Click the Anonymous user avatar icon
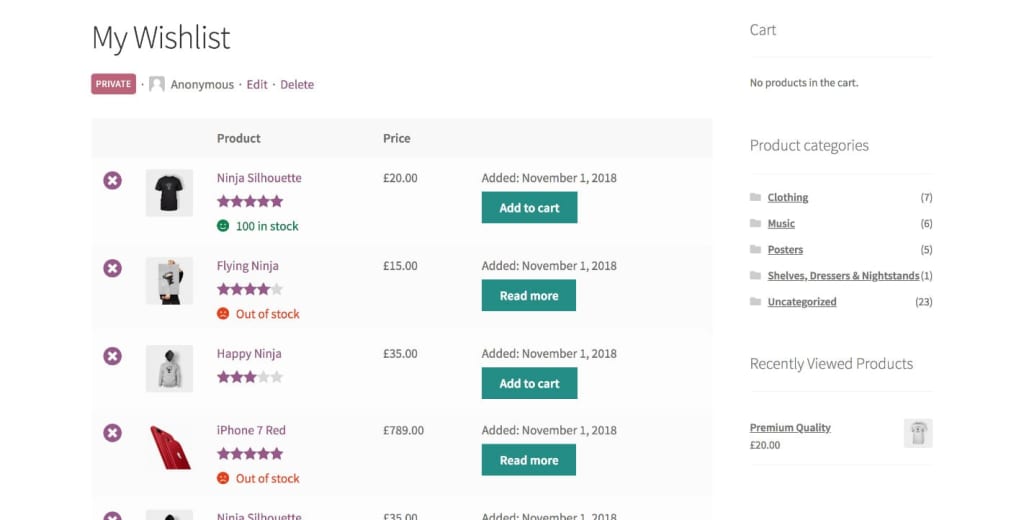This screenshot has height=520, width=1024. 157,84
